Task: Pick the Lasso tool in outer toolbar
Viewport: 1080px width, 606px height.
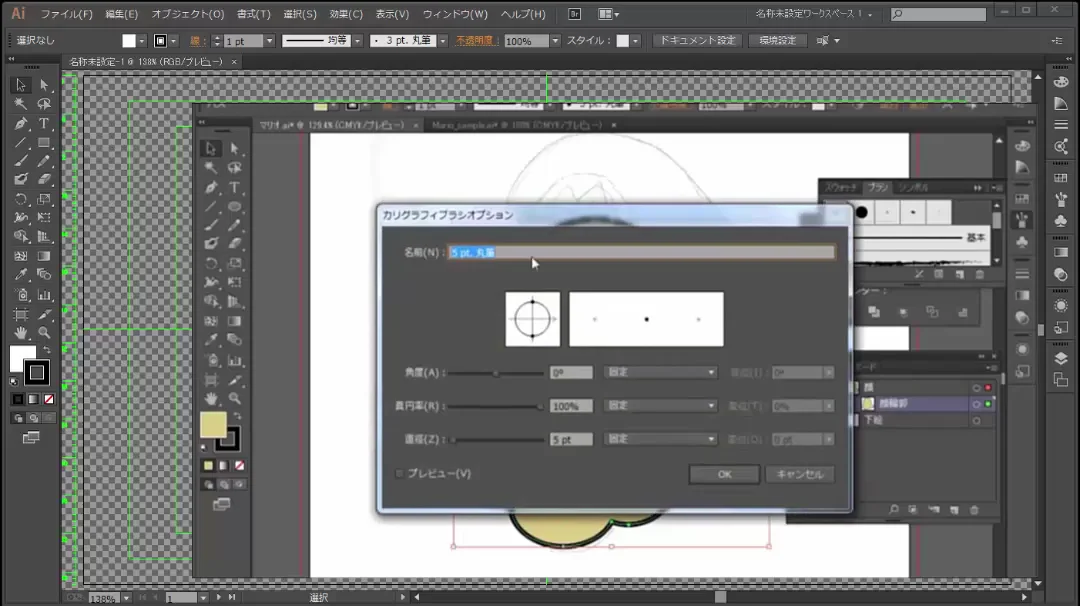Action: point(44,104)
